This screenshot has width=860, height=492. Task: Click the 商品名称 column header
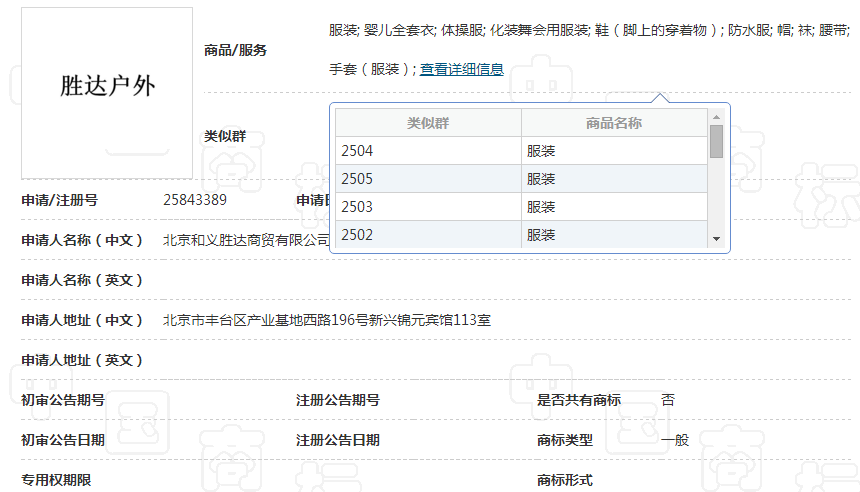(613, 123)
